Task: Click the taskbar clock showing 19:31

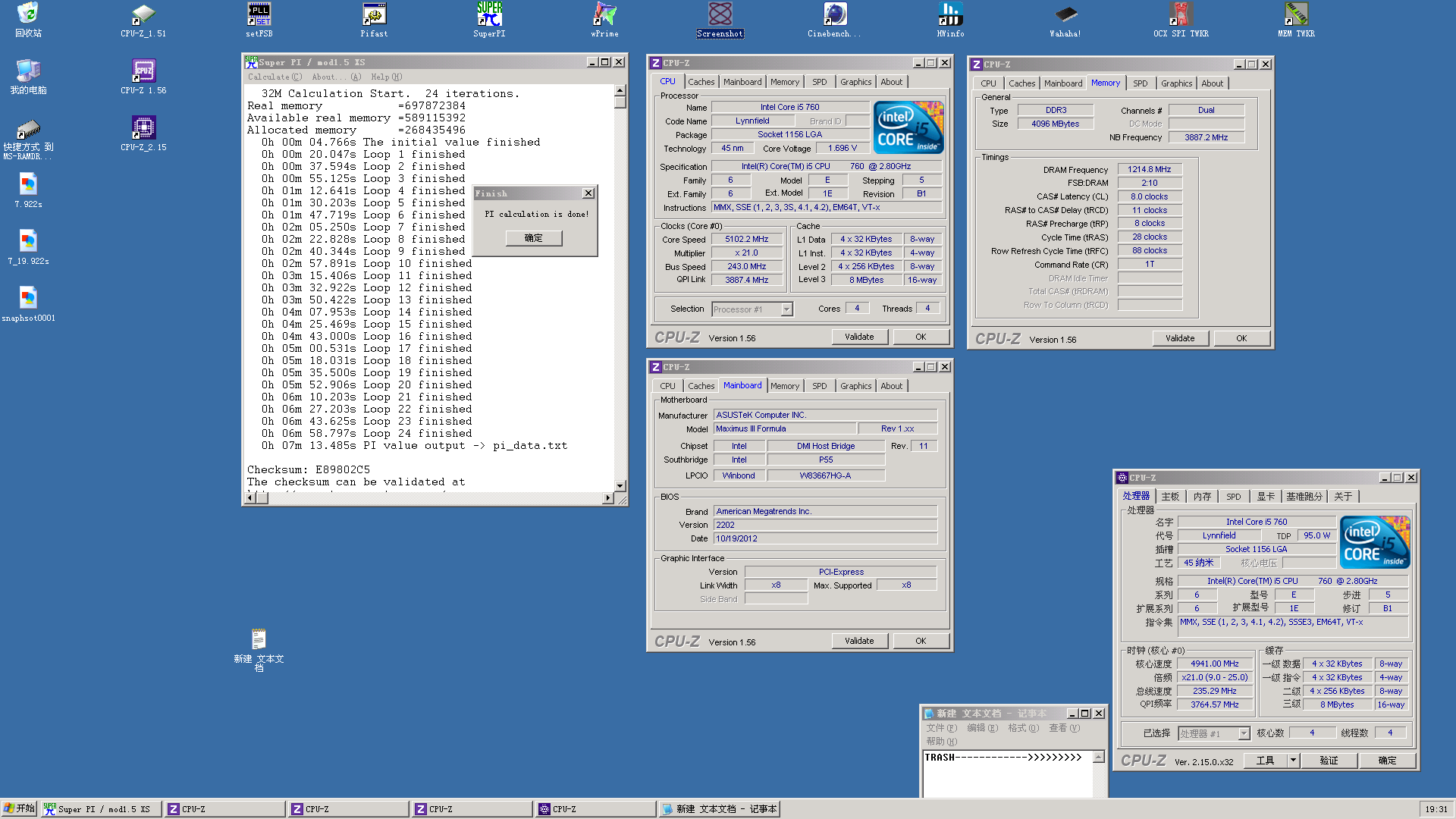Action: tap(1436, 809)
